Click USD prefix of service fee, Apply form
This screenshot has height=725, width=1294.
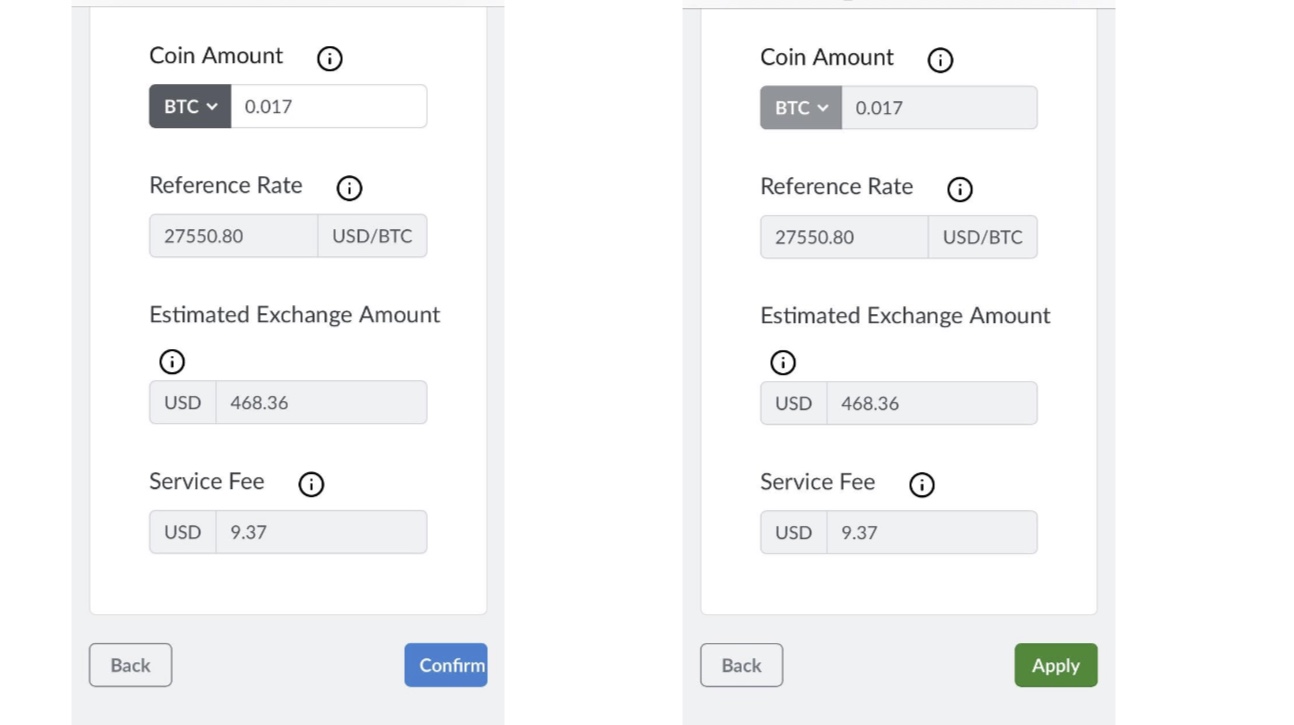point(794,532)
